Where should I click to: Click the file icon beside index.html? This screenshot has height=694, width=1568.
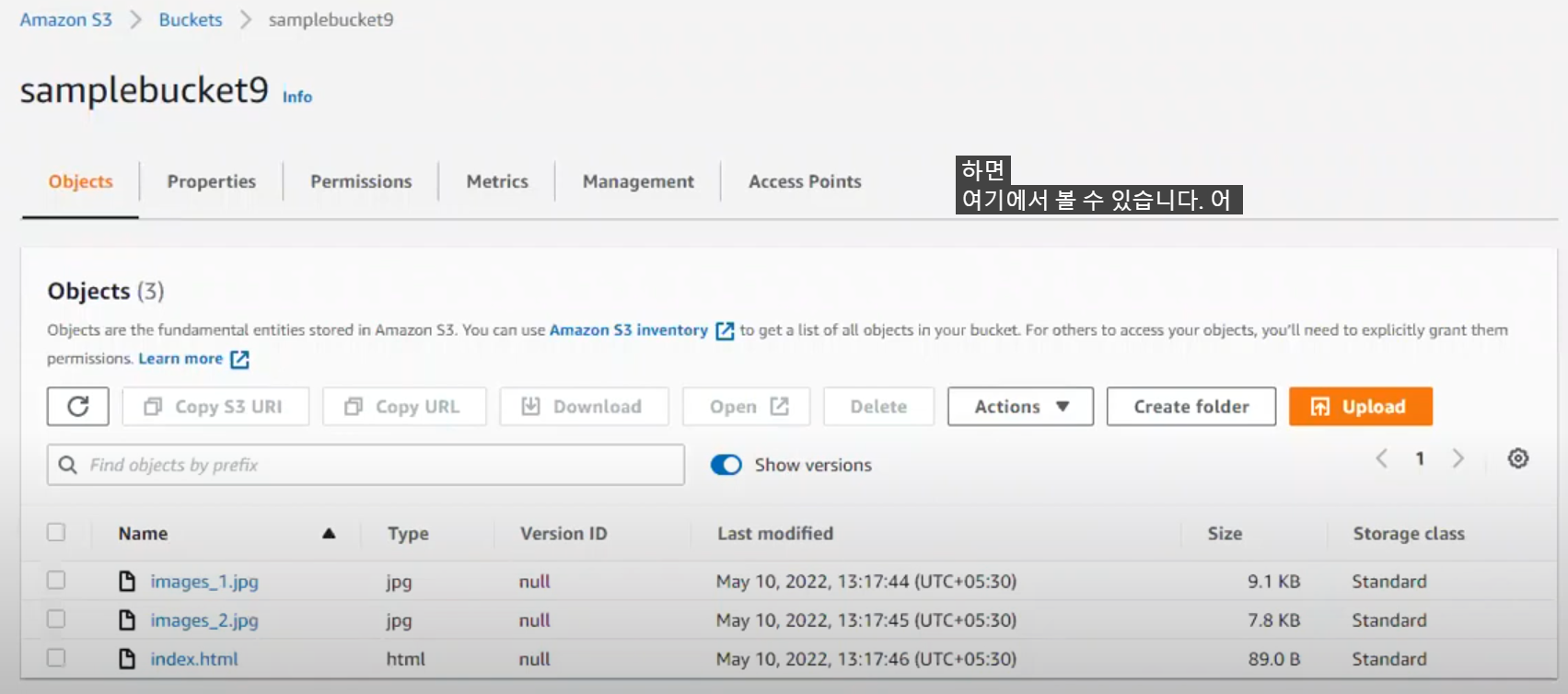(x=127, y=658)
